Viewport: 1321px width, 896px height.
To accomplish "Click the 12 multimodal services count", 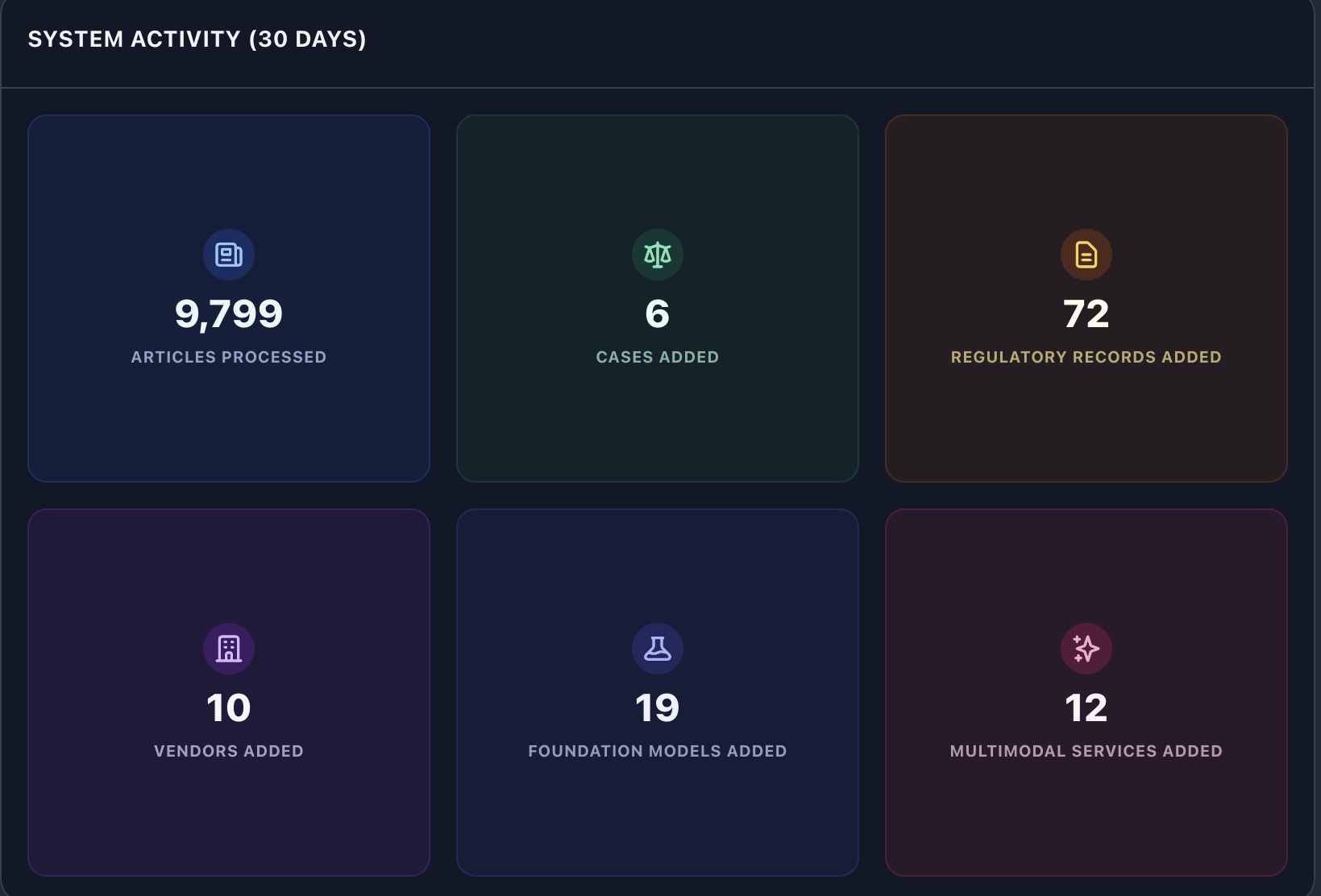I will (x=1086, y=707).
